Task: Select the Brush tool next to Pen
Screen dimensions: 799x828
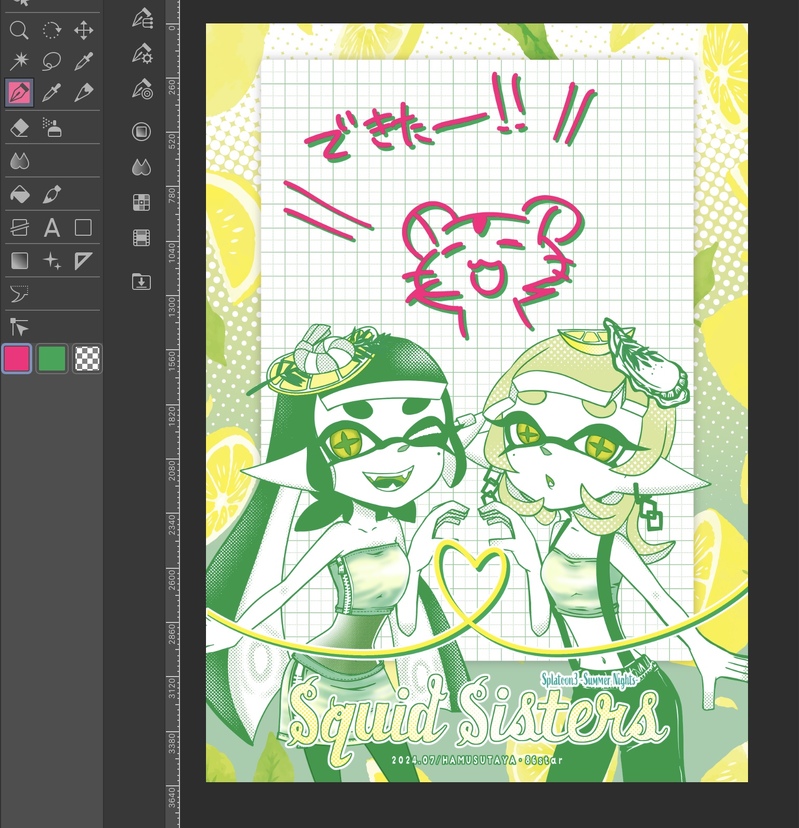Action: 51,92
